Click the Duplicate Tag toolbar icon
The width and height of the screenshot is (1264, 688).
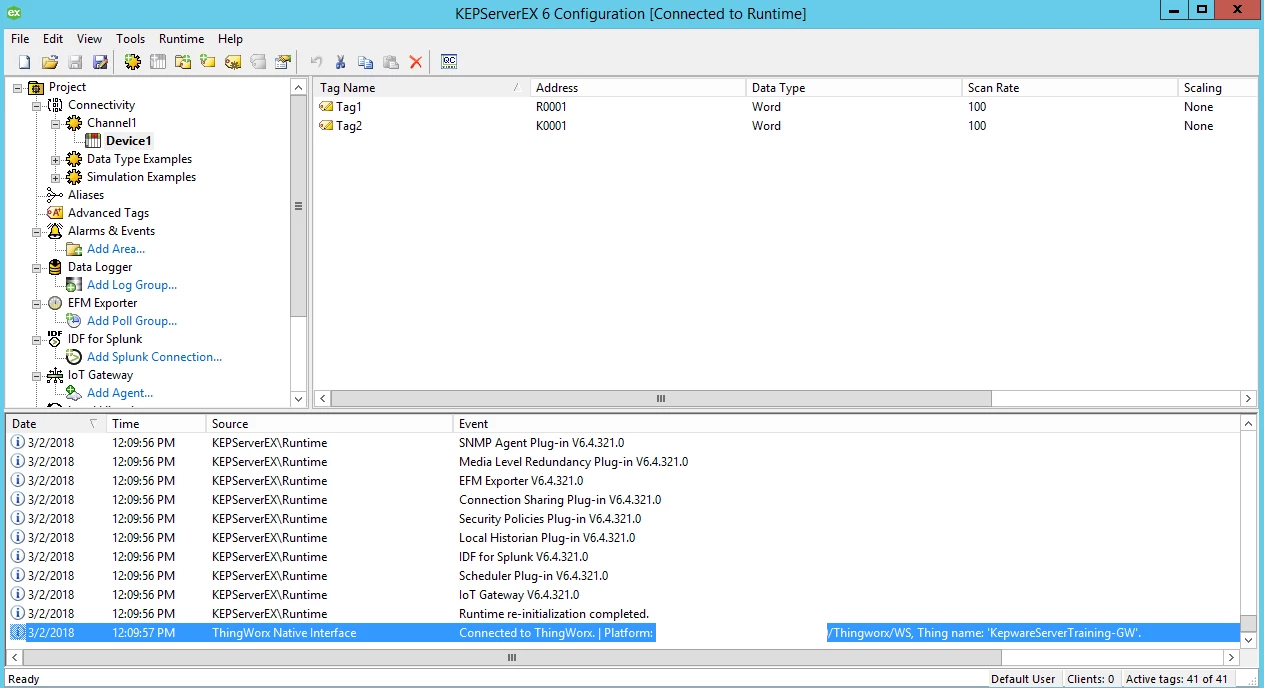(x=258, y=62)
